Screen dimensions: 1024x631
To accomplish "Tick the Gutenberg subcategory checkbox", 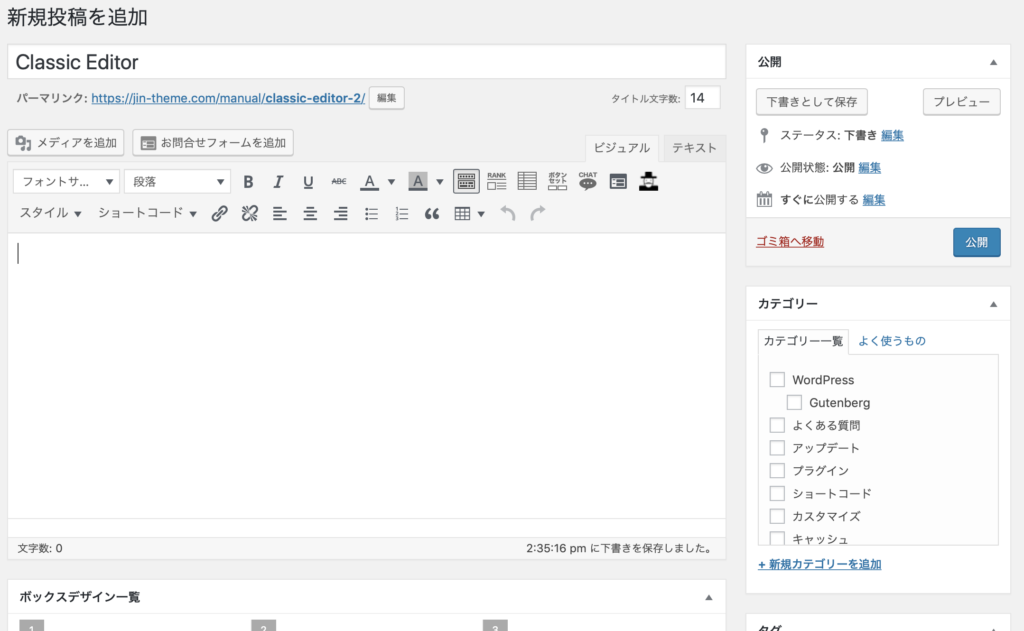I will pyautogui.click(x=794, y=403).
